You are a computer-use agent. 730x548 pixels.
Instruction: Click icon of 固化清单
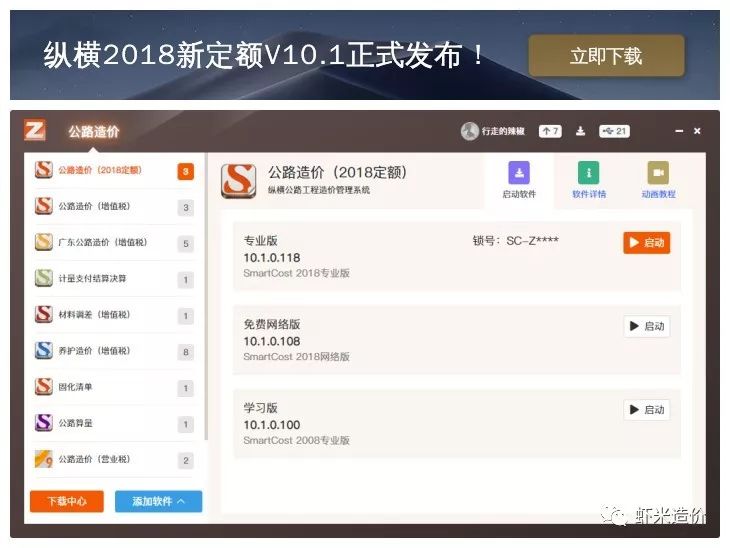tap(44, 386)
